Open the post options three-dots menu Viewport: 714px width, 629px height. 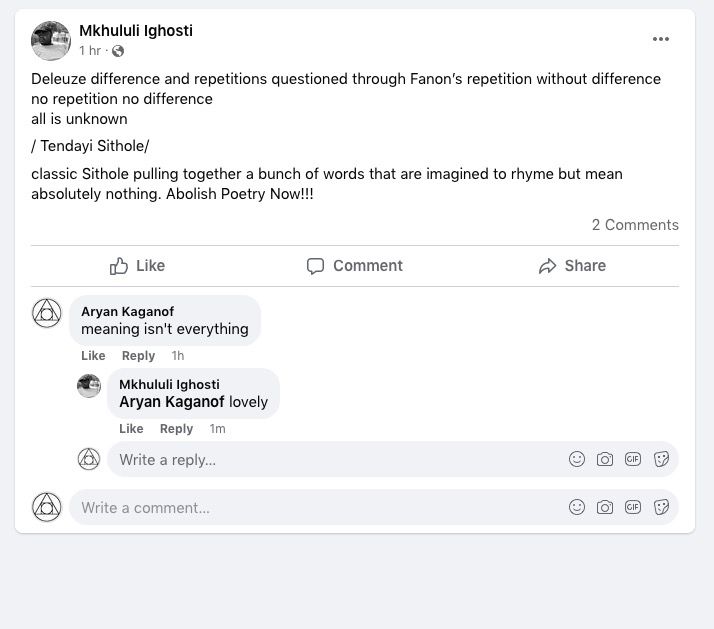(x=661, y=39)
